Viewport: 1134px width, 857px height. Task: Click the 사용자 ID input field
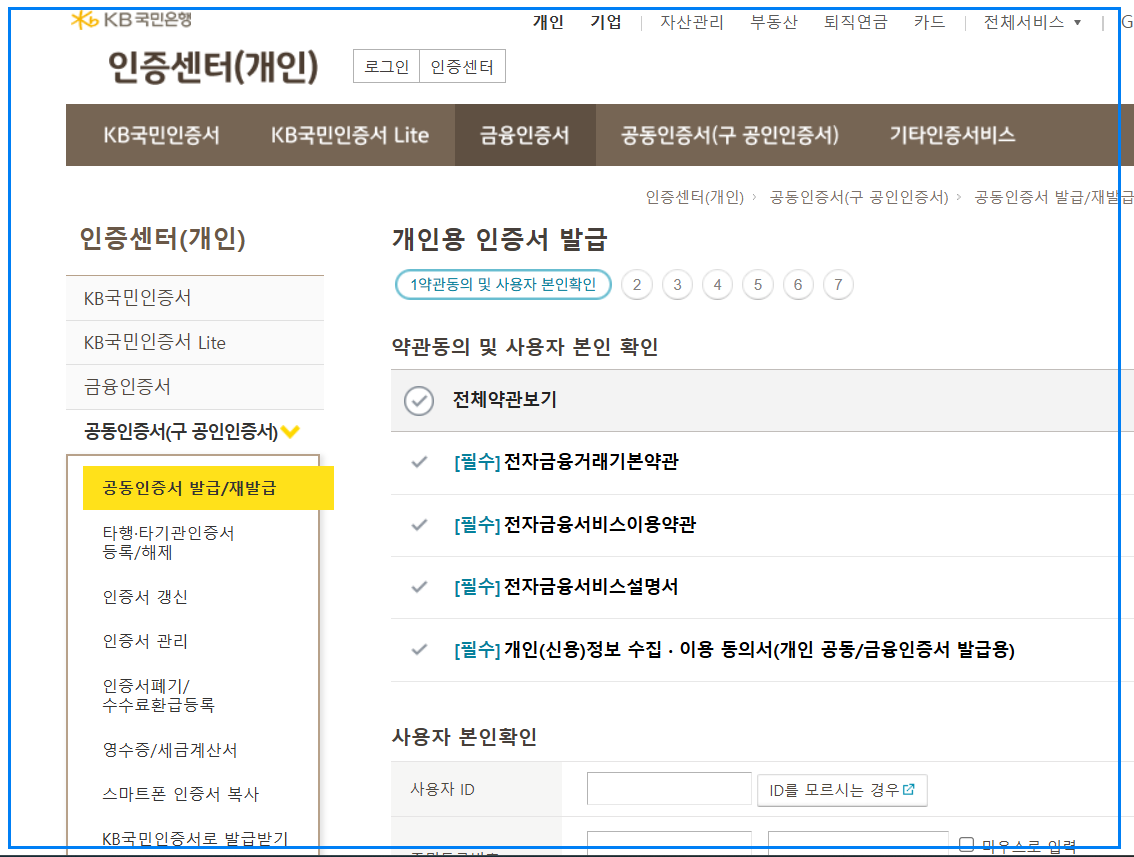669,788
